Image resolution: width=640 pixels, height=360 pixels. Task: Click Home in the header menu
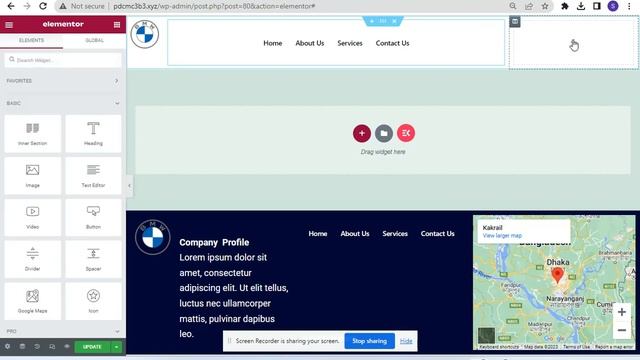[x=273, y=43]
